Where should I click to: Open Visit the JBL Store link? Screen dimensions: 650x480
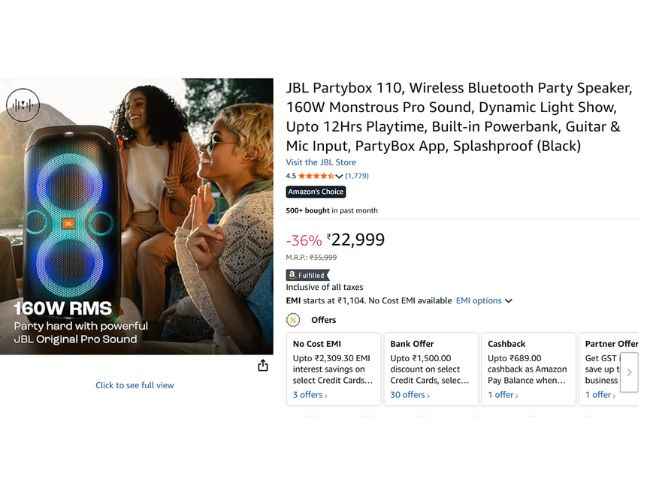[x=321, y=162]
